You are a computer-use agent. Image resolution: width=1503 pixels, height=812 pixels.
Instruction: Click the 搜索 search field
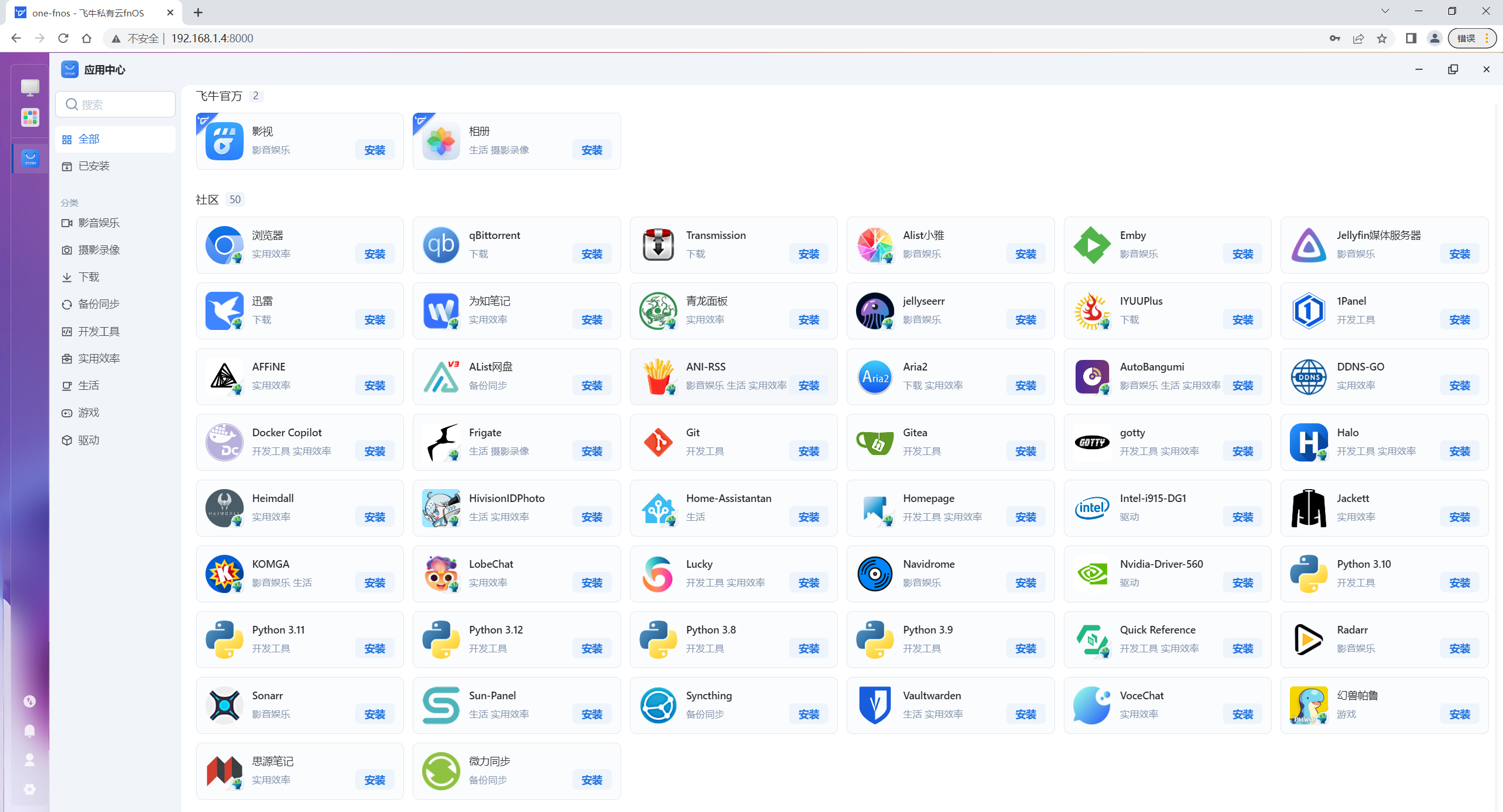click(115, 105)
